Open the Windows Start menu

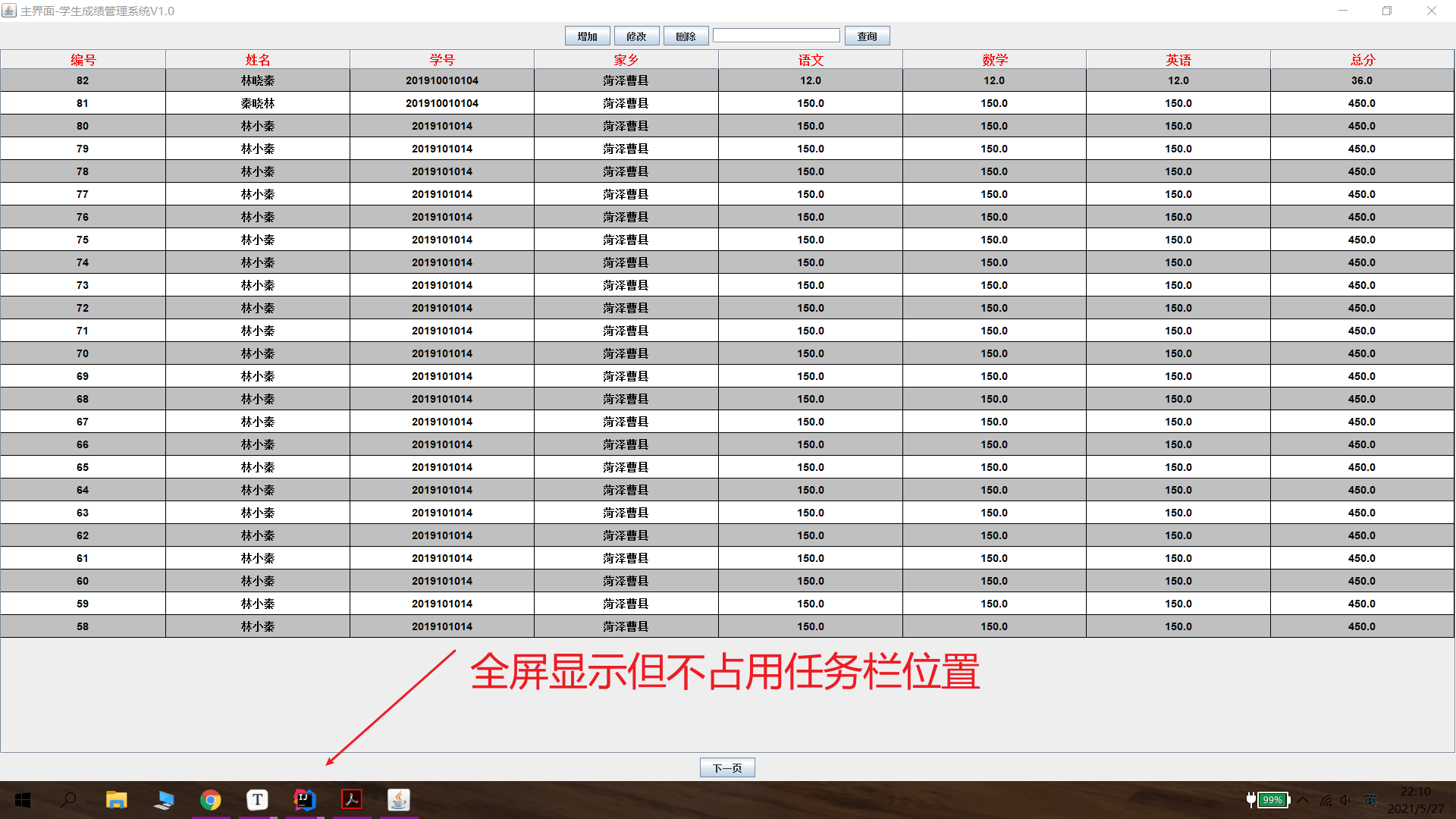click(x=23, y=800)
